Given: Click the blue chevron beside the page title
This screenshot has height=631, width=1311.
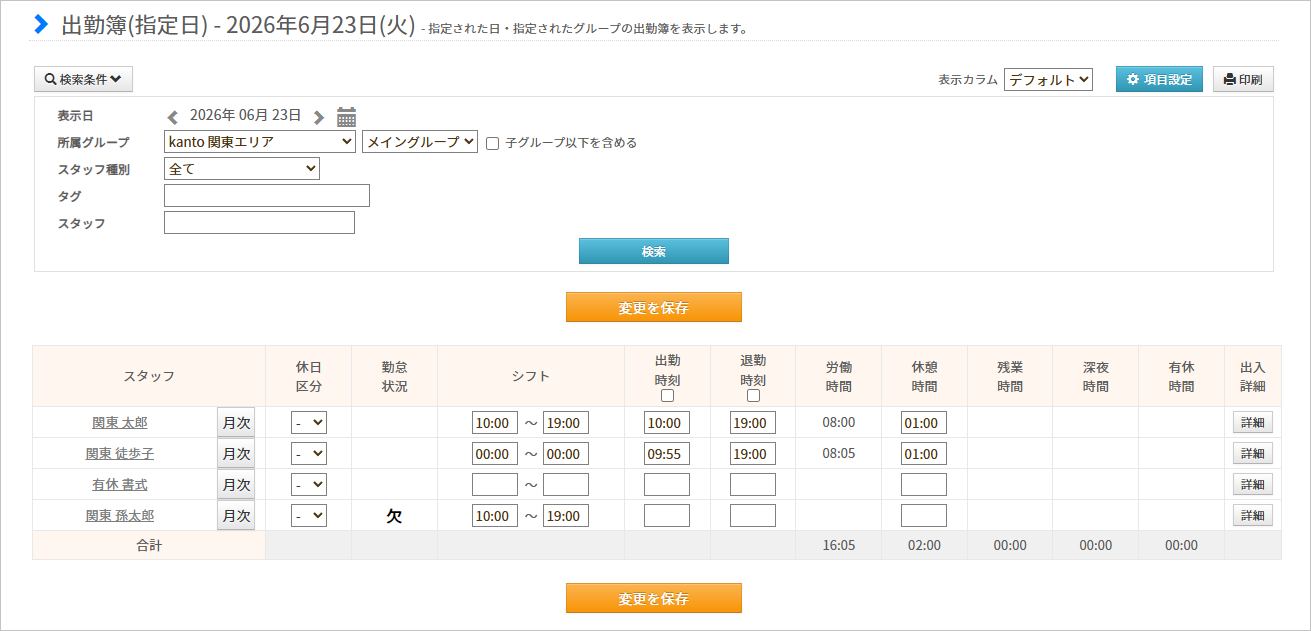Looking at the screenshot, I should [41, 24].
